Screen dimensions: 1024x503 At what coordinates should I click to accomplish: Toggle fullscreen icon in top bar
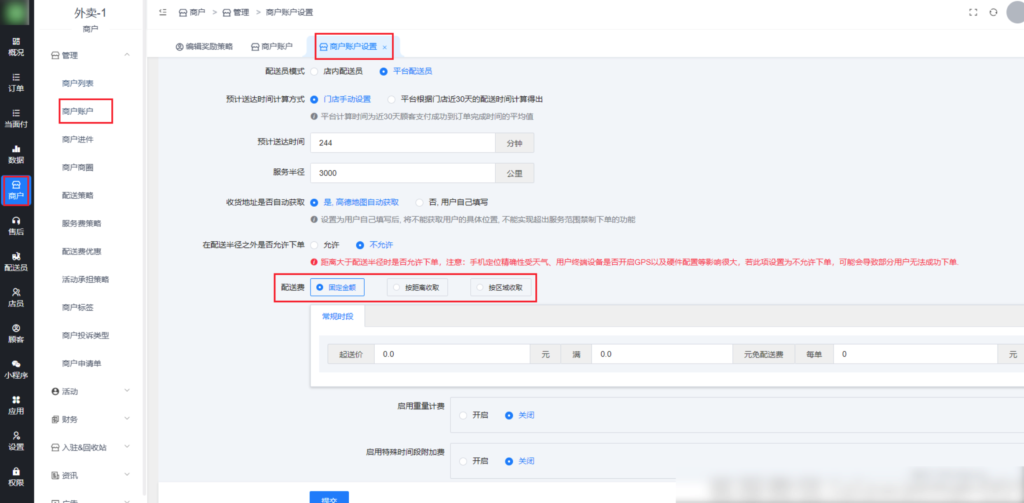pyautogui.click(x=973, y=12)
